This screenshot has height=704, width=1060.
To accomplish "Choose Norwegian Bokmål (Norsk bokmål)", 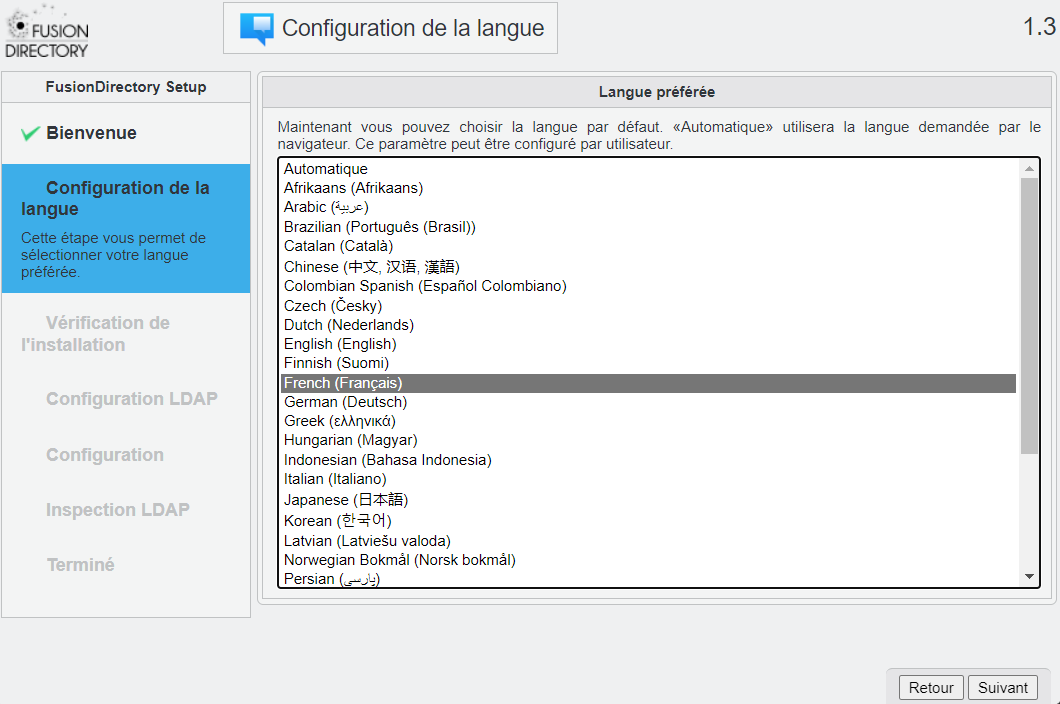I will (x=648, y=560).
